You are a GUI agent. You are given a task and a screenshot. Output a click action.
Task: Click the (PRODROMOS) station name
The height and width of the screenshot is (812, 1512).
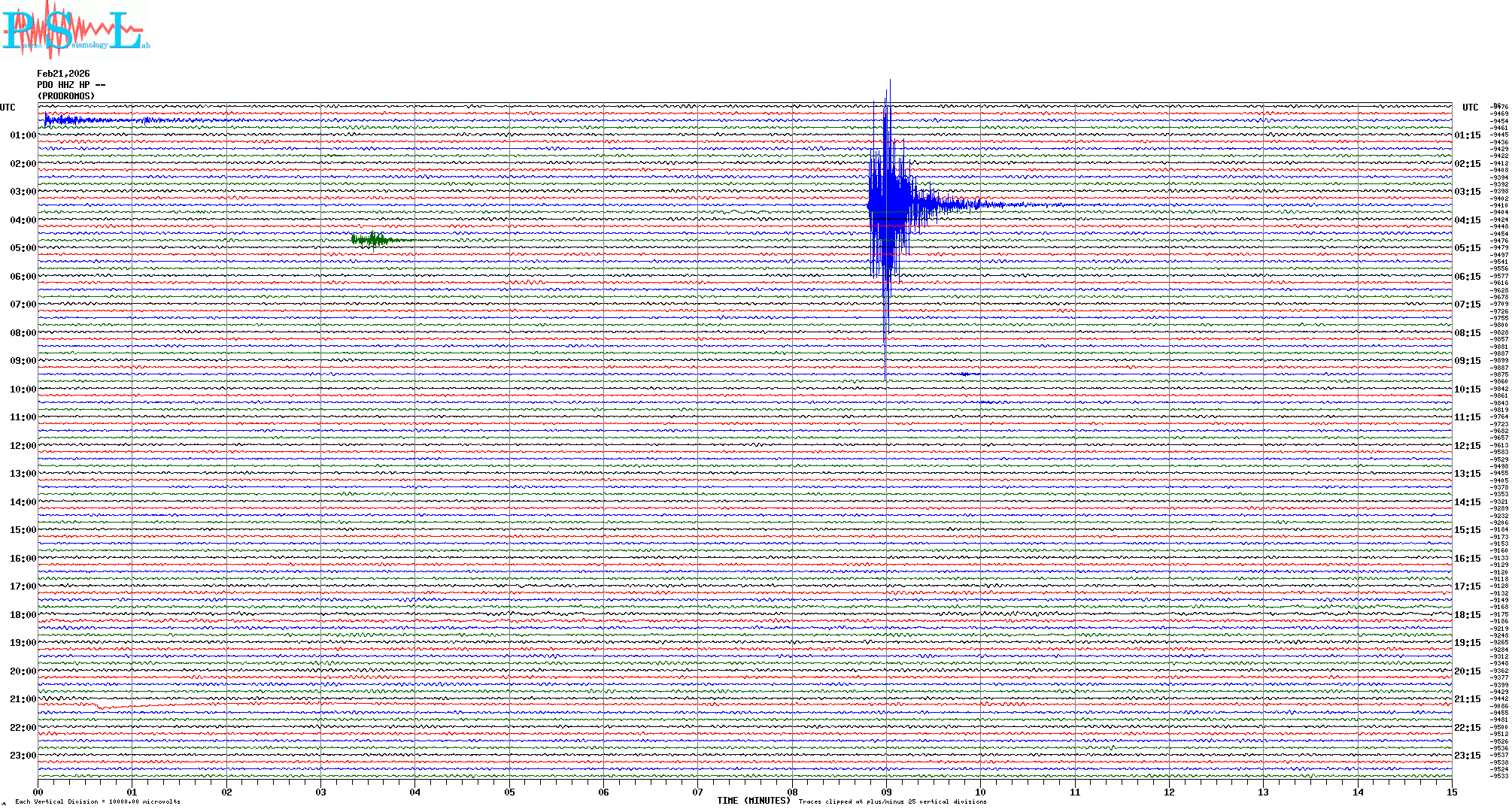[66, 96]
